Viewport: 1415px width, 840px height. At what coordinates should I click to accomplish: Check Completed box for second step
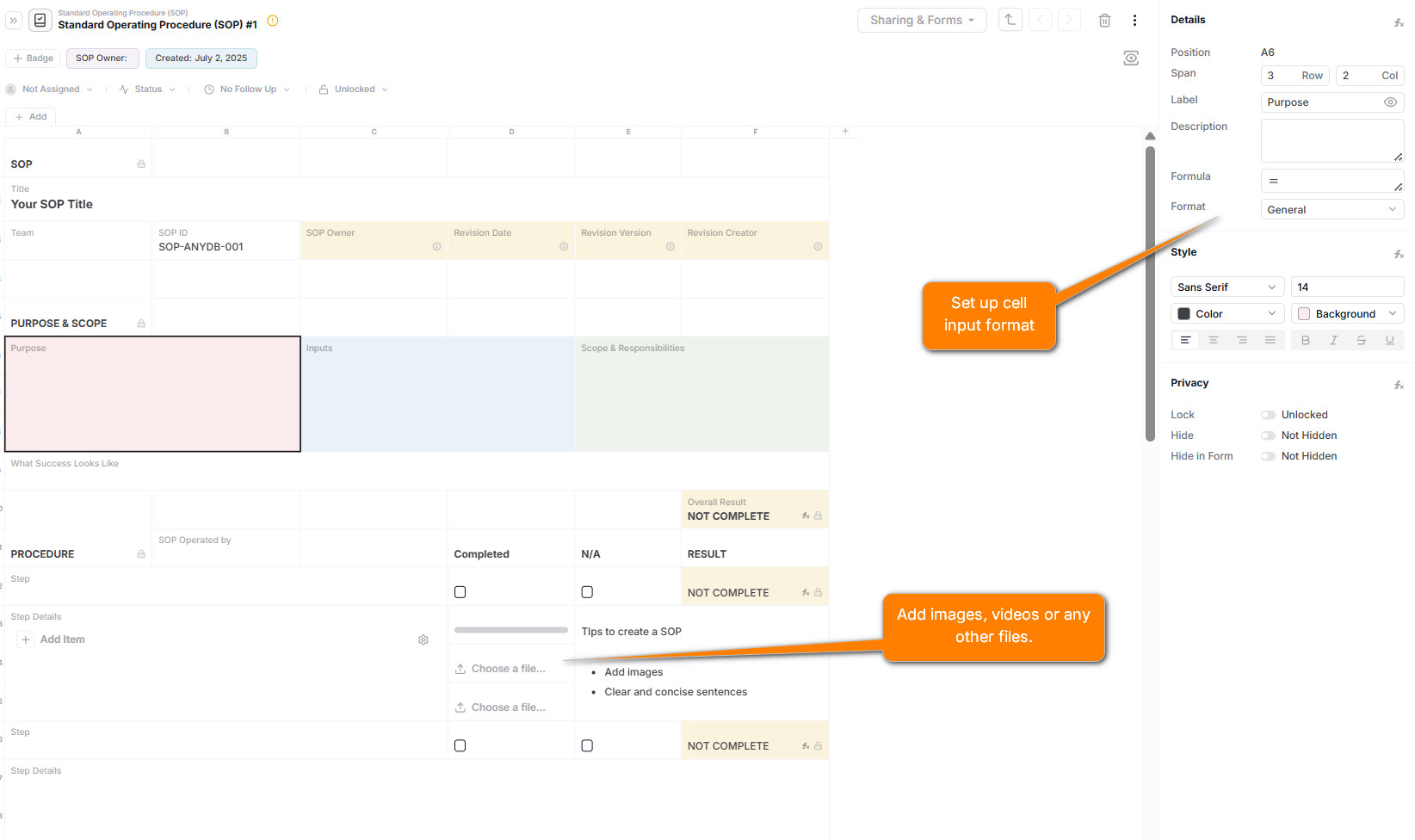pyautogui.click(x=460, y=746)
